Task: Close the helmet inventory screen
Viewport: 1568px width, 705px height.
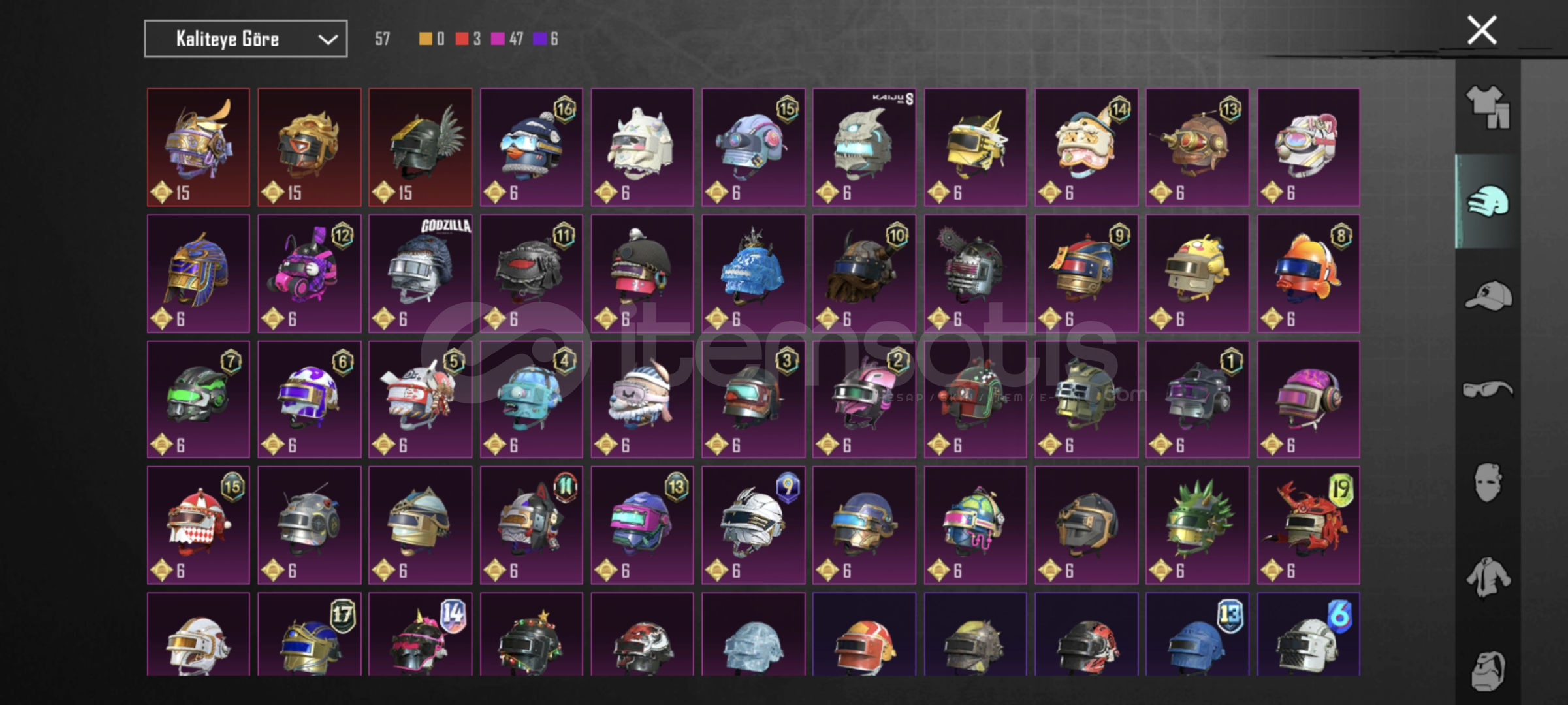Action: 1482,30
